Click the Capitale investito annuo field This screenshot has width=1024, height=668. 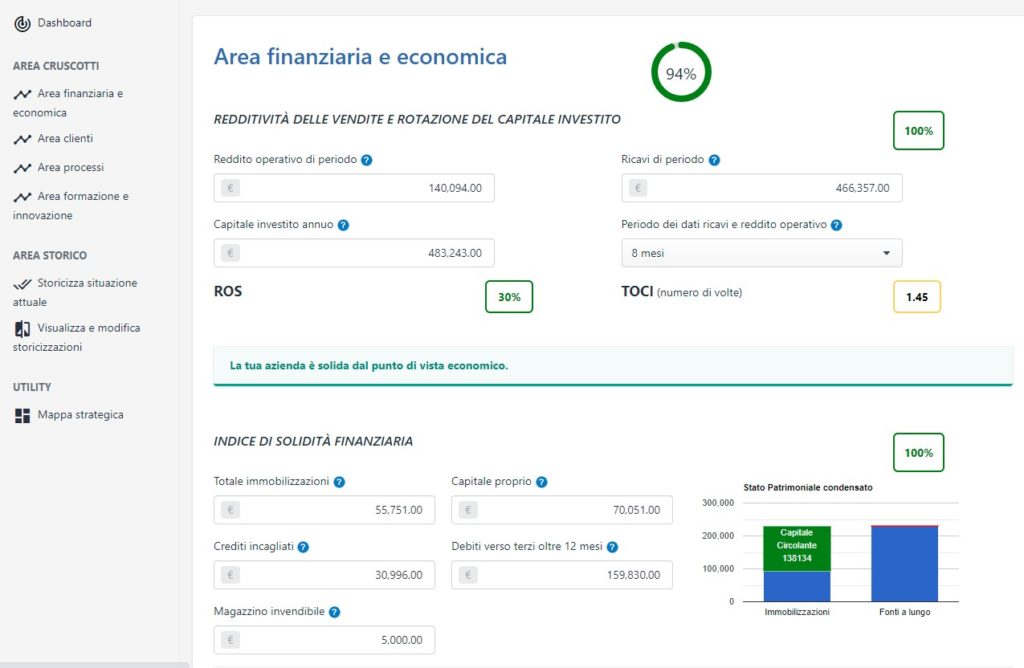tap(354, 253)
